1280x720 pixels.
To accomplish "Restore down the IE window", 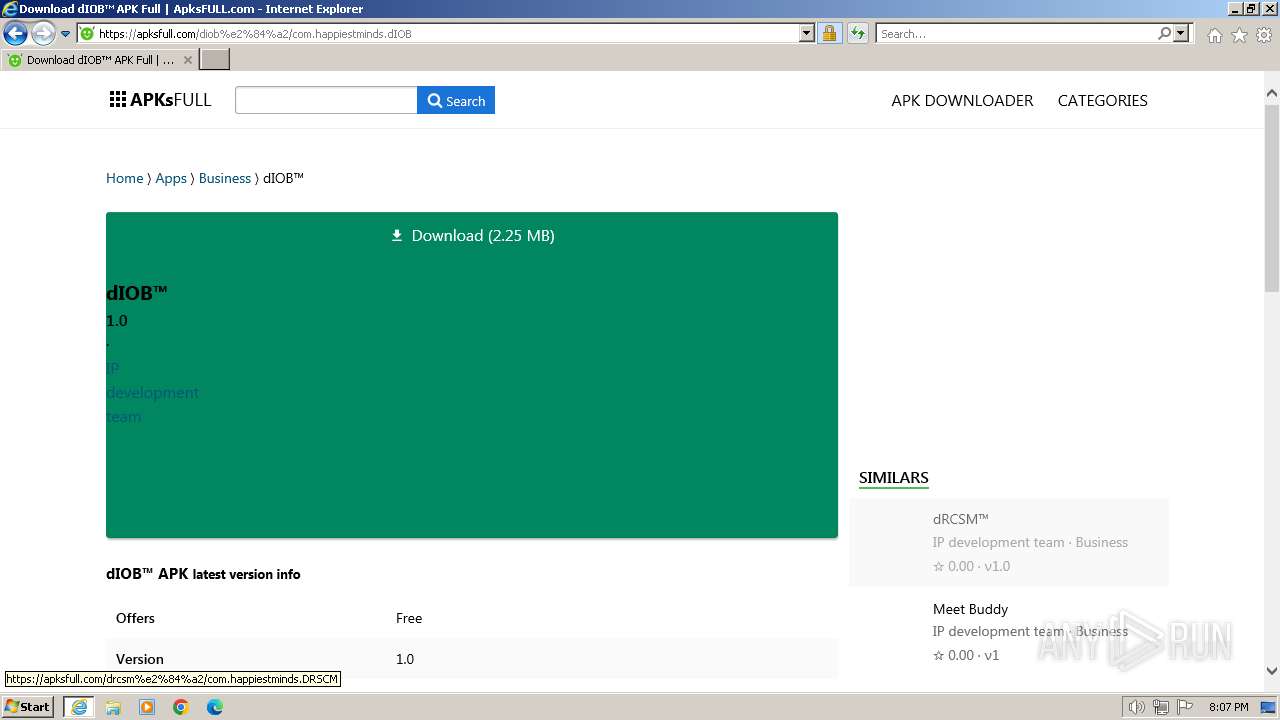I will (1250, 9).
